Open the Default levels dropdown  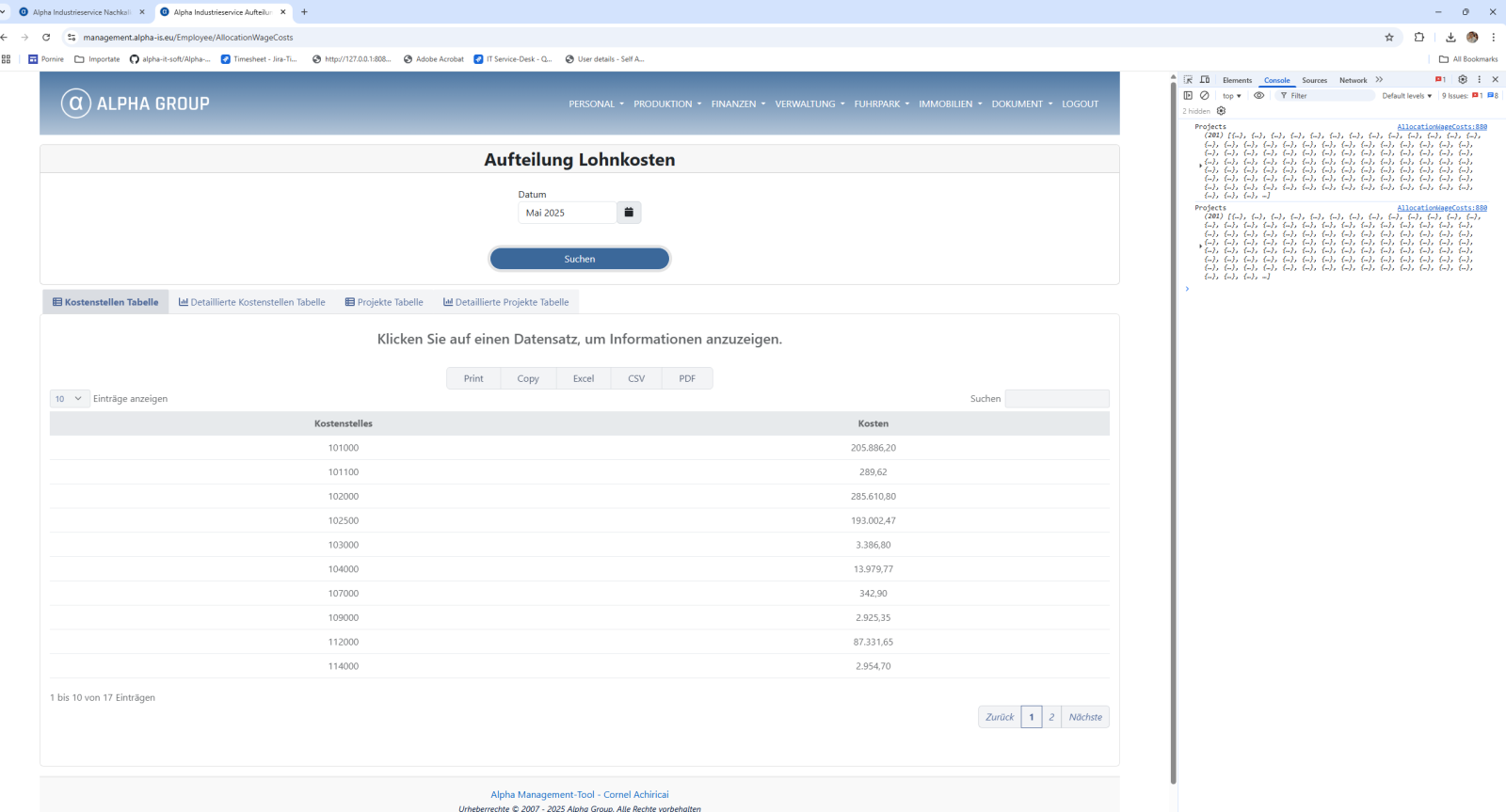tap(1406, 96)
